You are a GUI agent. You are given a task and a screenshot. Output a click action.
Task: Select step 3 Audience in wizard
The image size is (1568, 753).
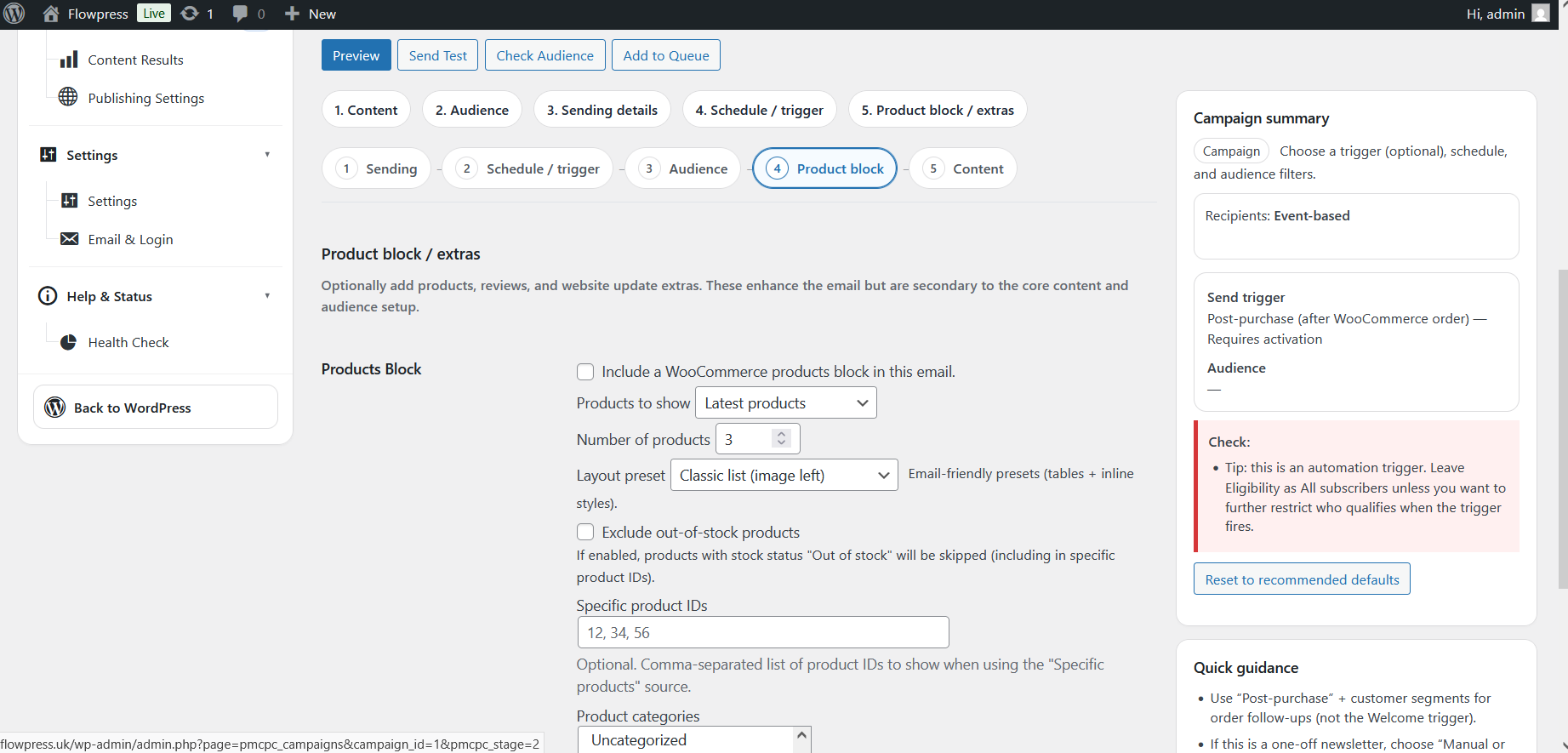click(683, 168)
